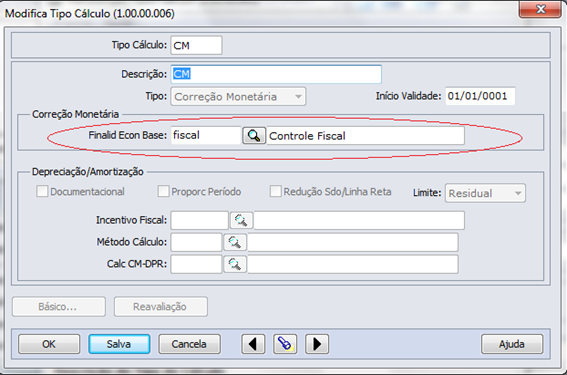Click the dialog title Modifica Tipo Cálculo
The width and height of the screenshot is (567, 375).
click(90, 14)
